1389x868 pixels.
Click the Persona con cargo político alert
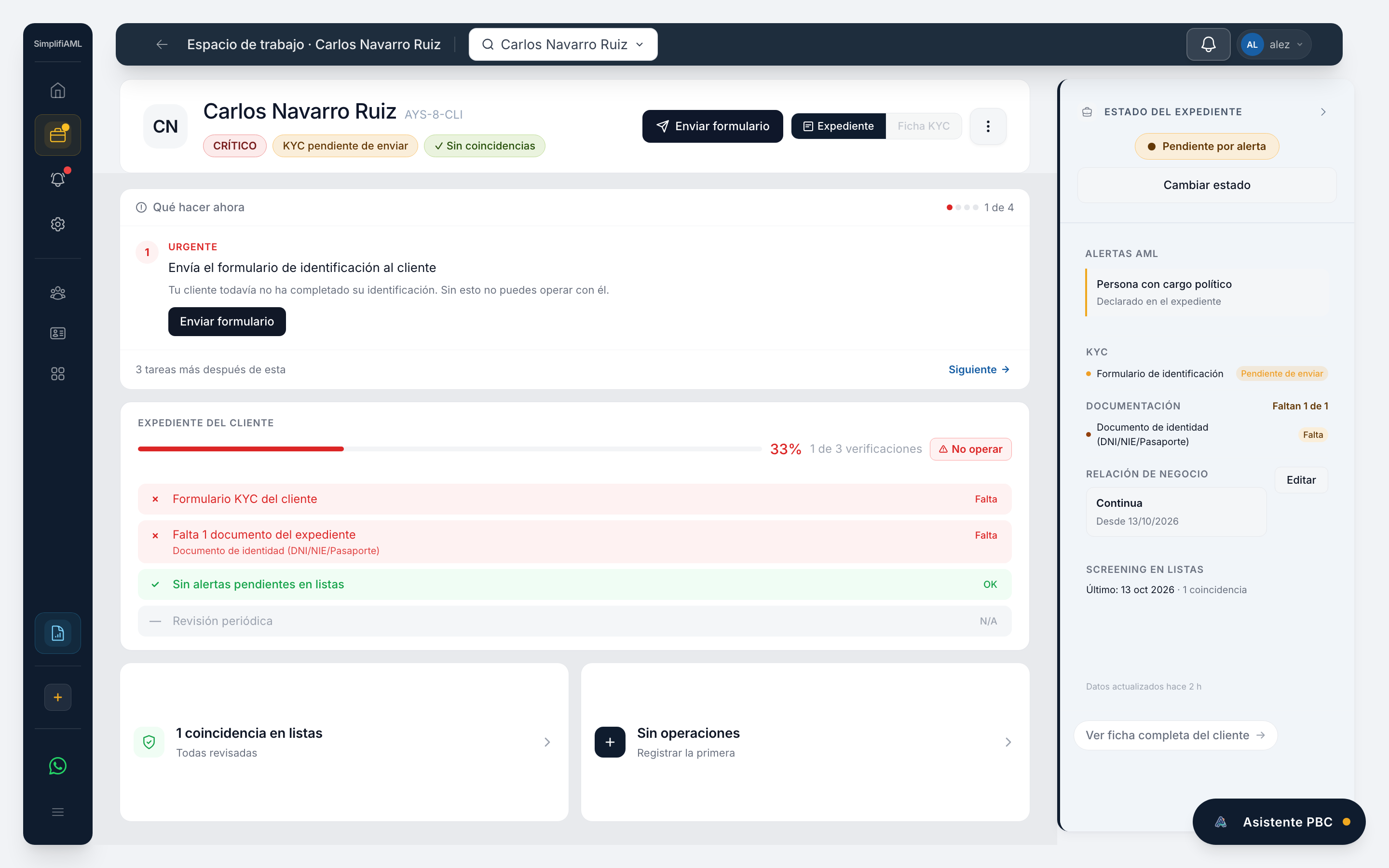click(x=1207, y=292)
